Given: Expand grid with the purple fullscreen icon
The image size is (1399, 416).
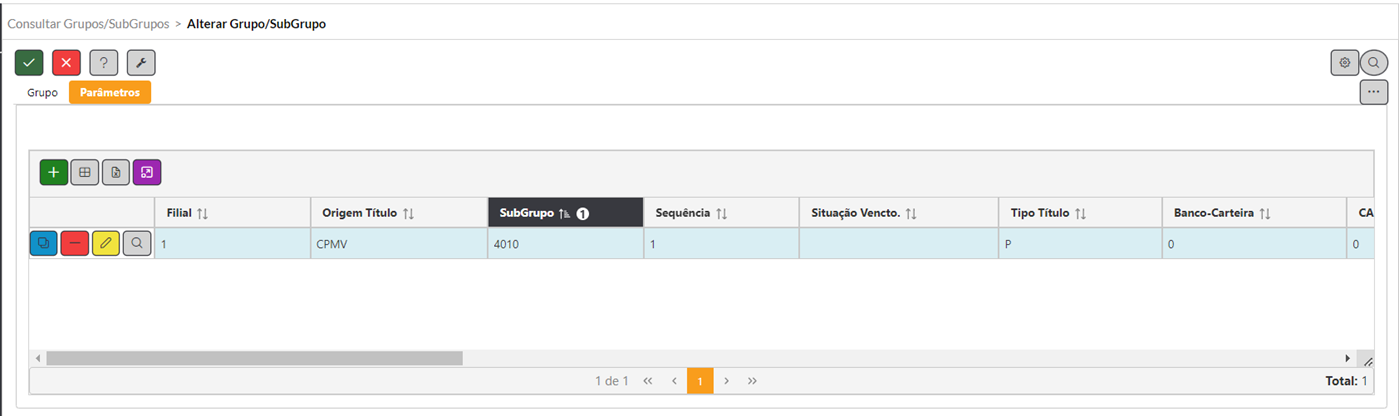Looking at the screenshot, I should pos(147,172).
